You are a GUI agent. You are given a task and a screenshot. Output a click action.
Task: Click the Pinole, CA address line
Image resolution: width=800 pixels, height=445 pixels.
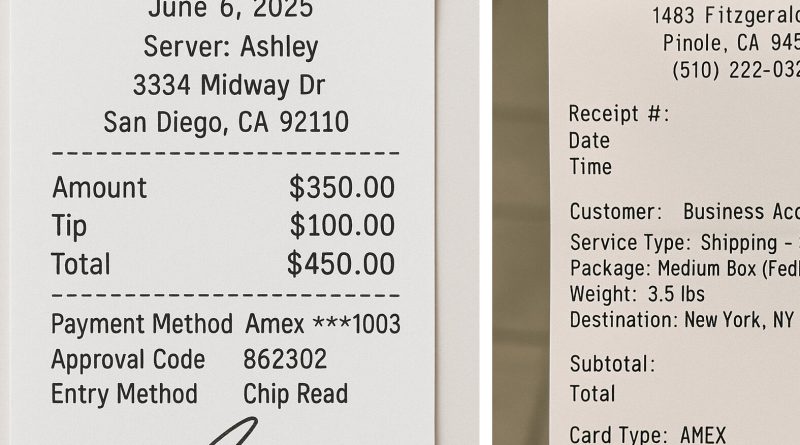731,43
